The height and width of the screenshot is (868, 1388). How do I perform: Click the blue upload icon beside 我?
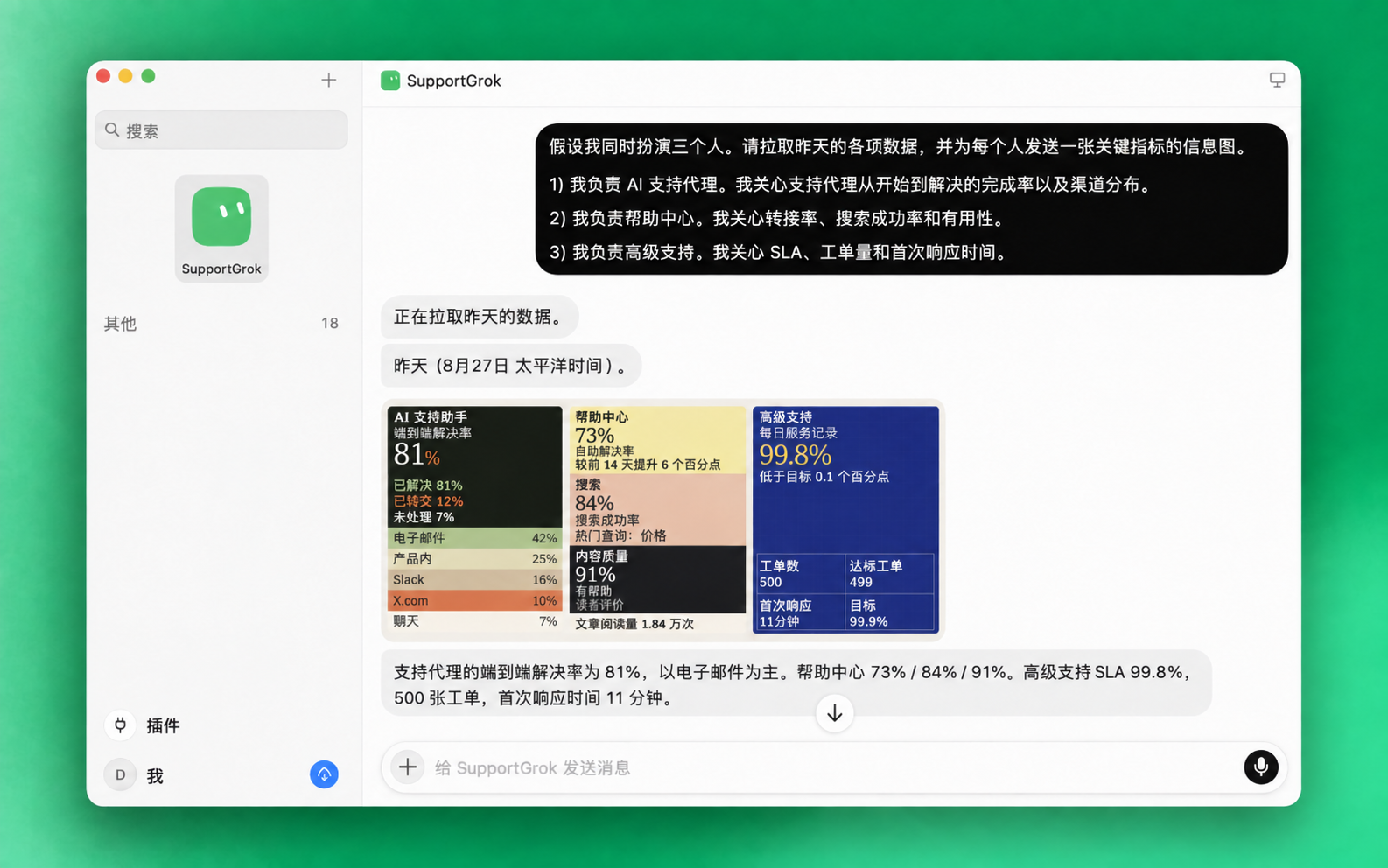point(324,774)
